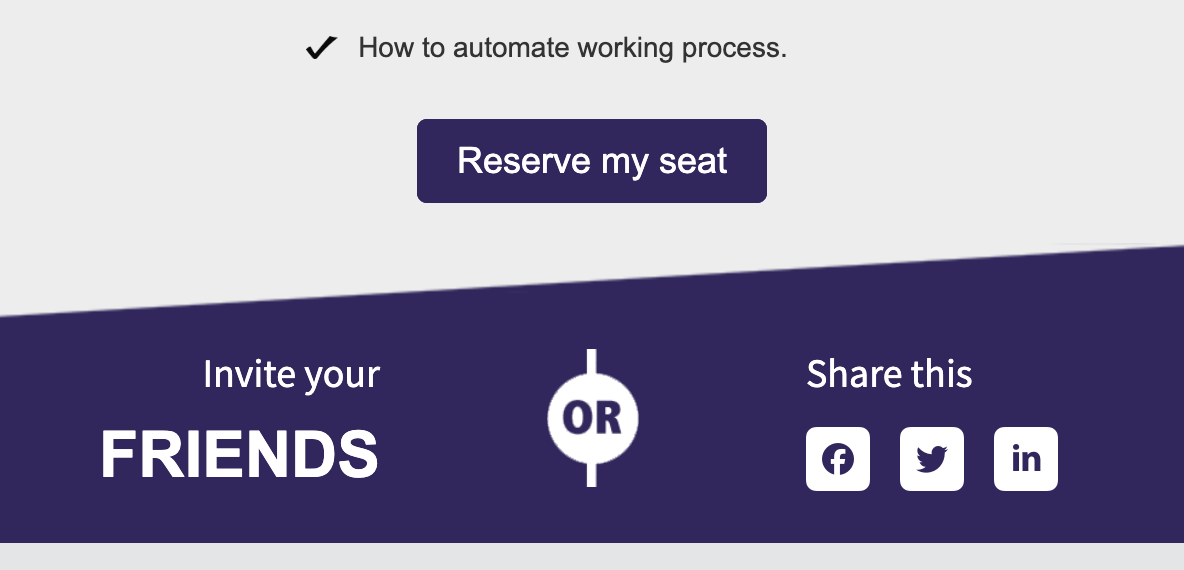Share the page via LinkedIn icon

(1025, 459)
